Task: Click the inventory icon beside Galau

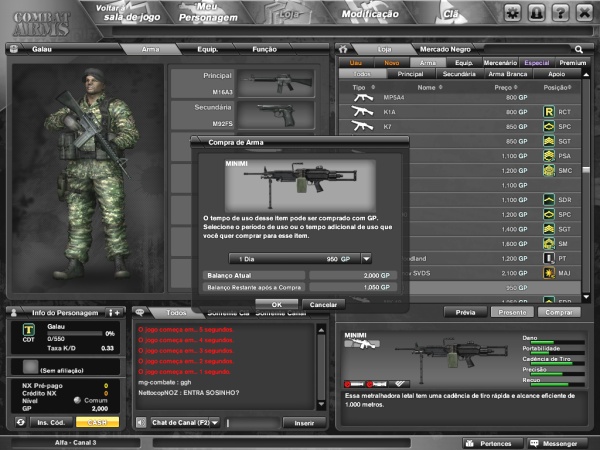Action: coord(14,49)
